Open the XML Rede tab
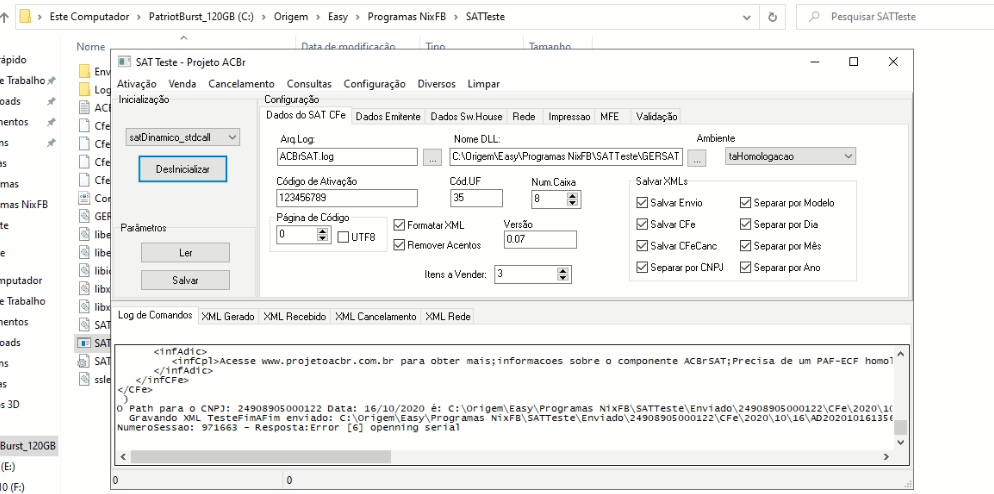The height and width of the screenshot is (494, 994). (x=448, y=316)
